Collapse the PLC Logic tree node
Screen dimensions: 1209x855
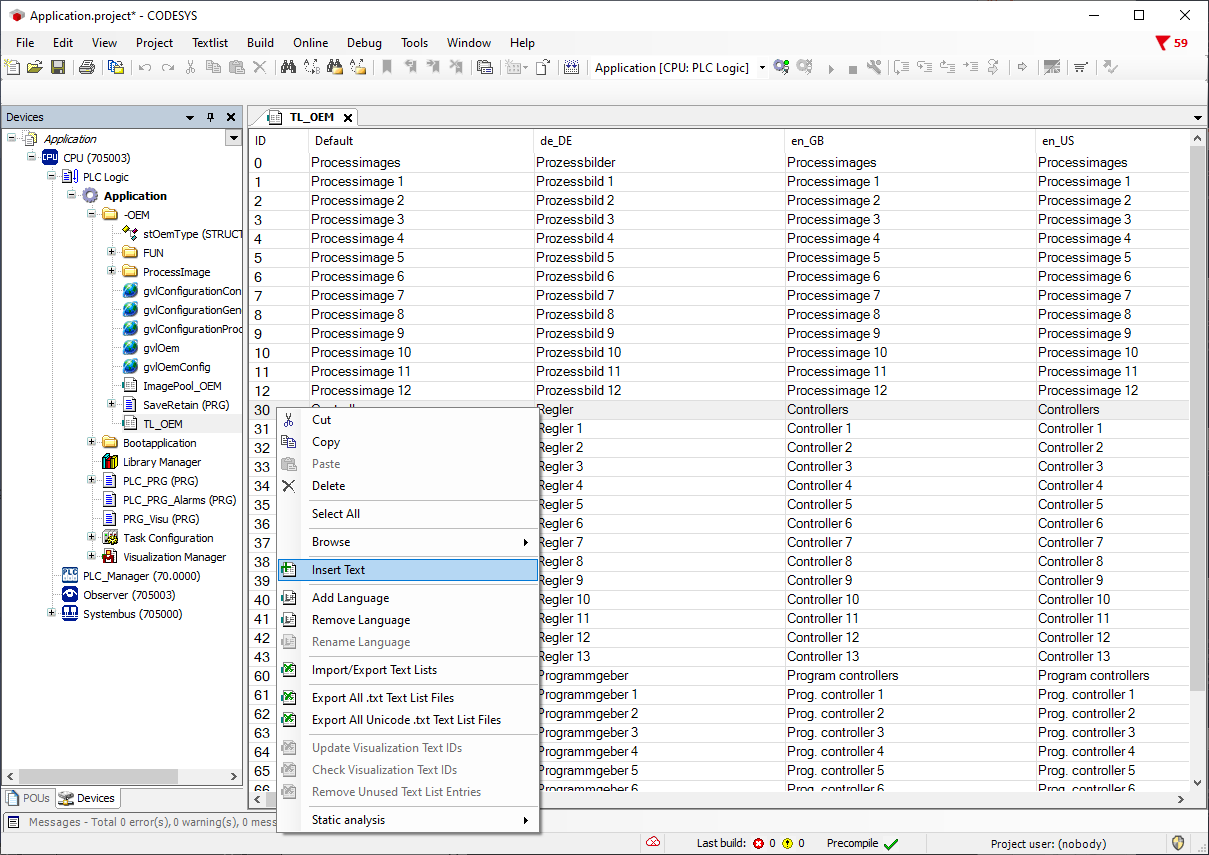(x=52, y=177)
